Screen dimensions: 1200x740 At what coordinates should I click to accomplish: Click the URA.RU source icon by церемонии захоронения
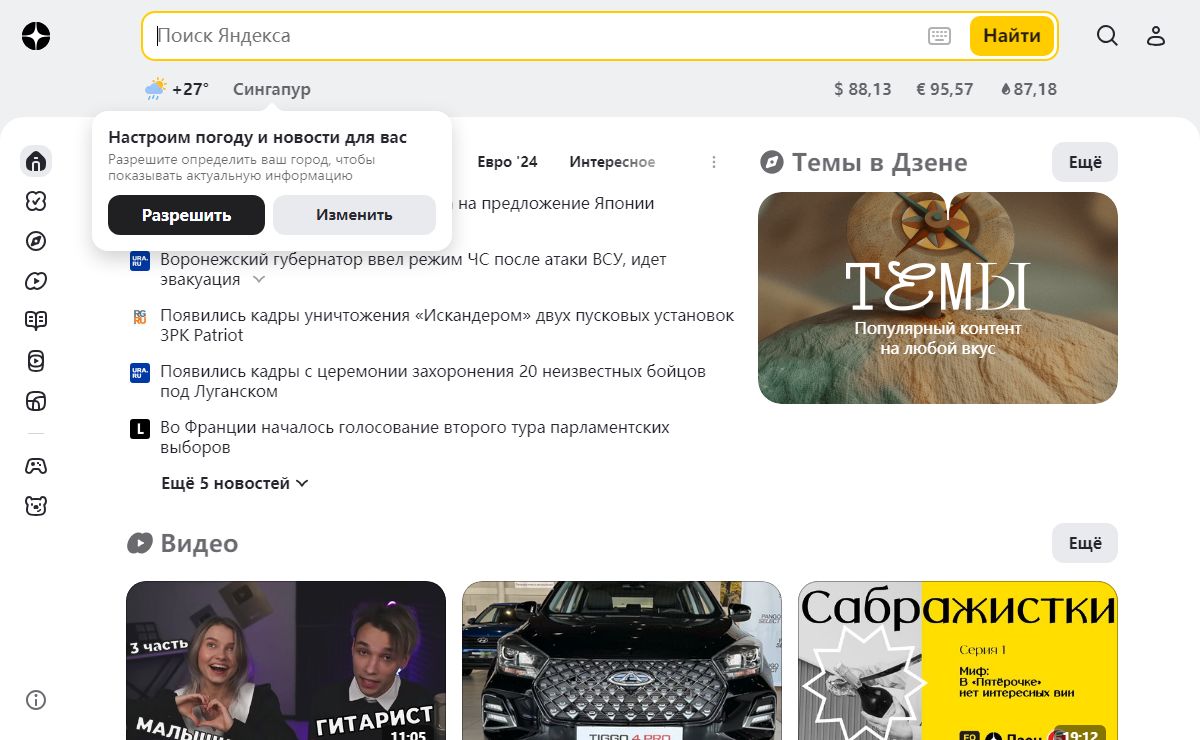(x=140, y=372)
